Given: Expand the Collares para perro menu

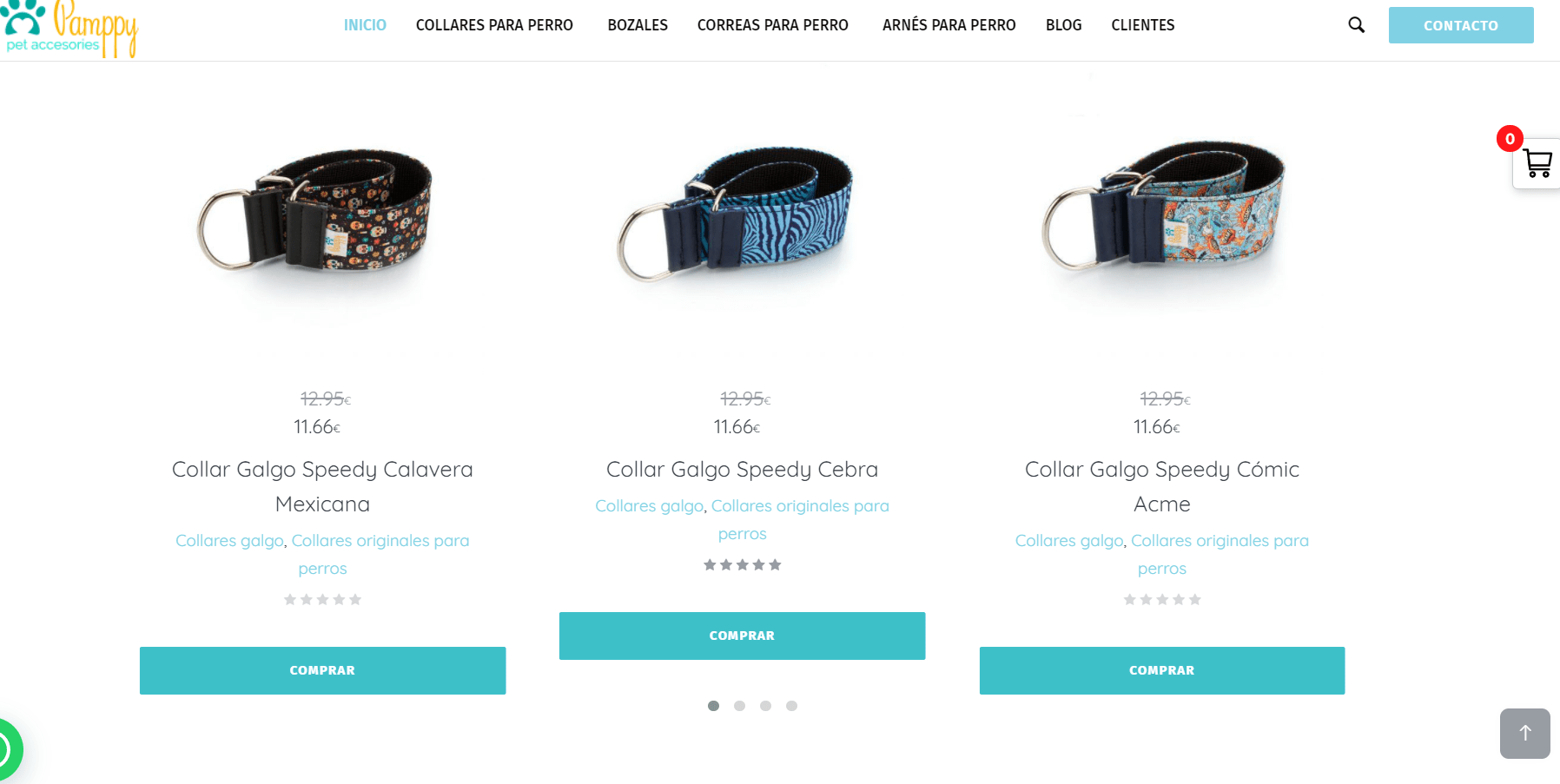Looking at the screenshot, I should (494, 25).
